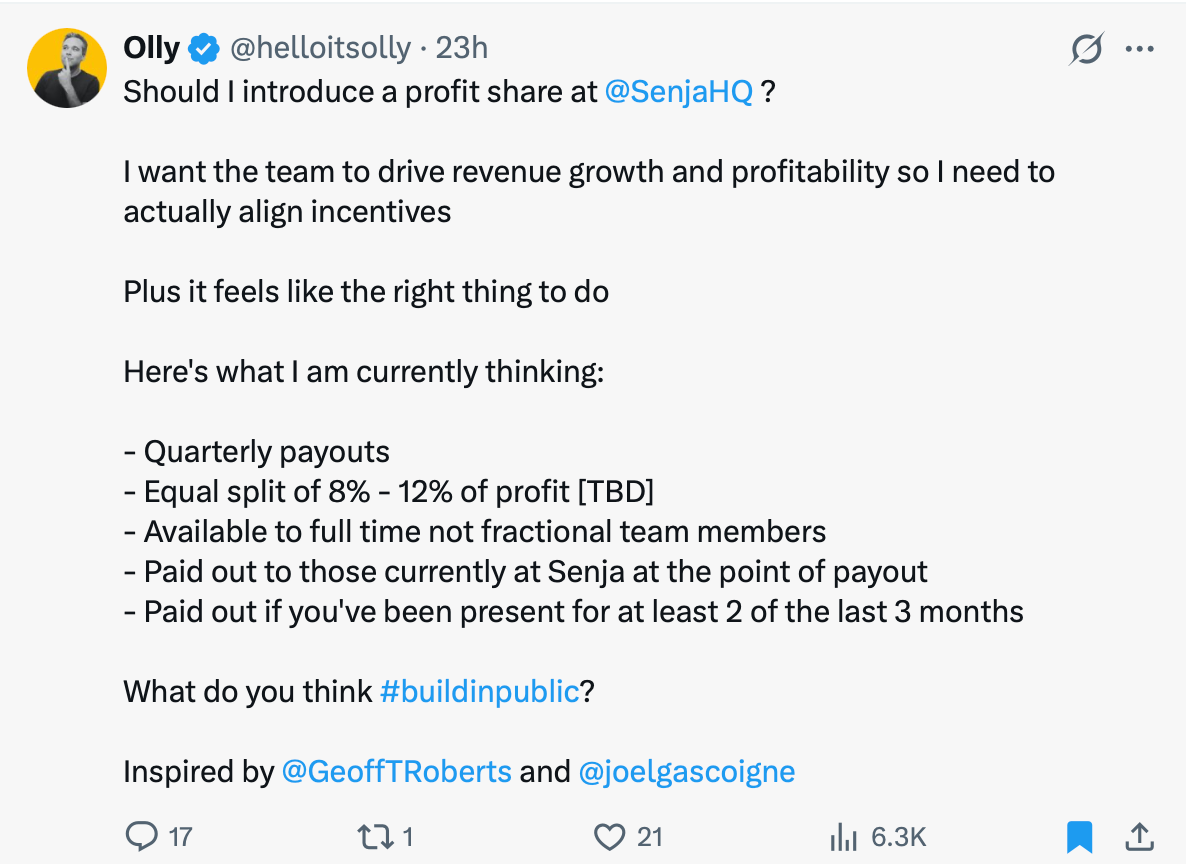Click the Grok icon beside the more menu
The height and width of the screenshot is (864, 1186).
pos(1087,49)
